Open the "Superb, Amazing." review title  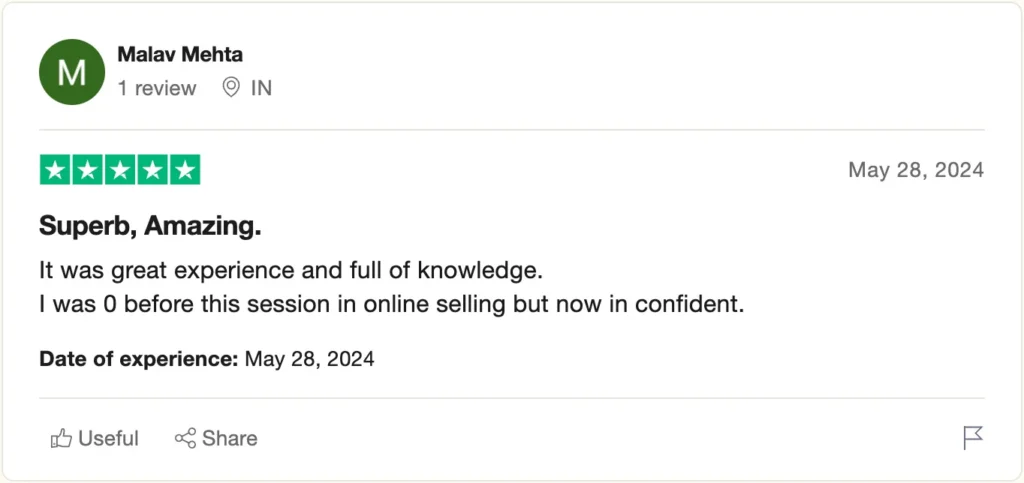[x=150, y=226]
